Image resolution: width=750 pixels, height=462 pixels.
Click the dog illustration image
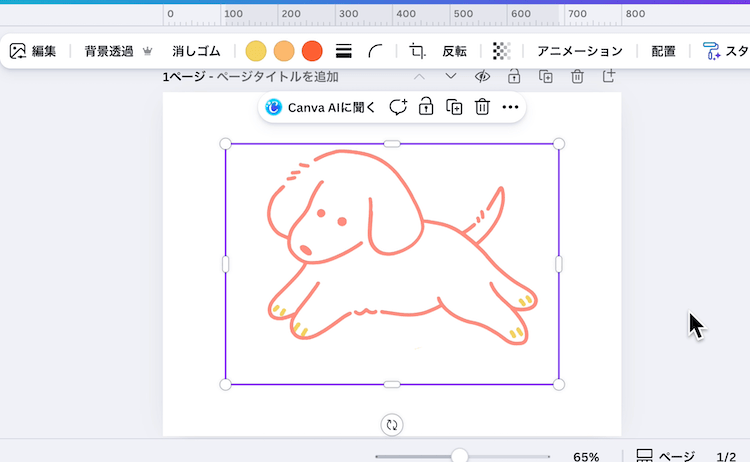(x=392, y=264)
